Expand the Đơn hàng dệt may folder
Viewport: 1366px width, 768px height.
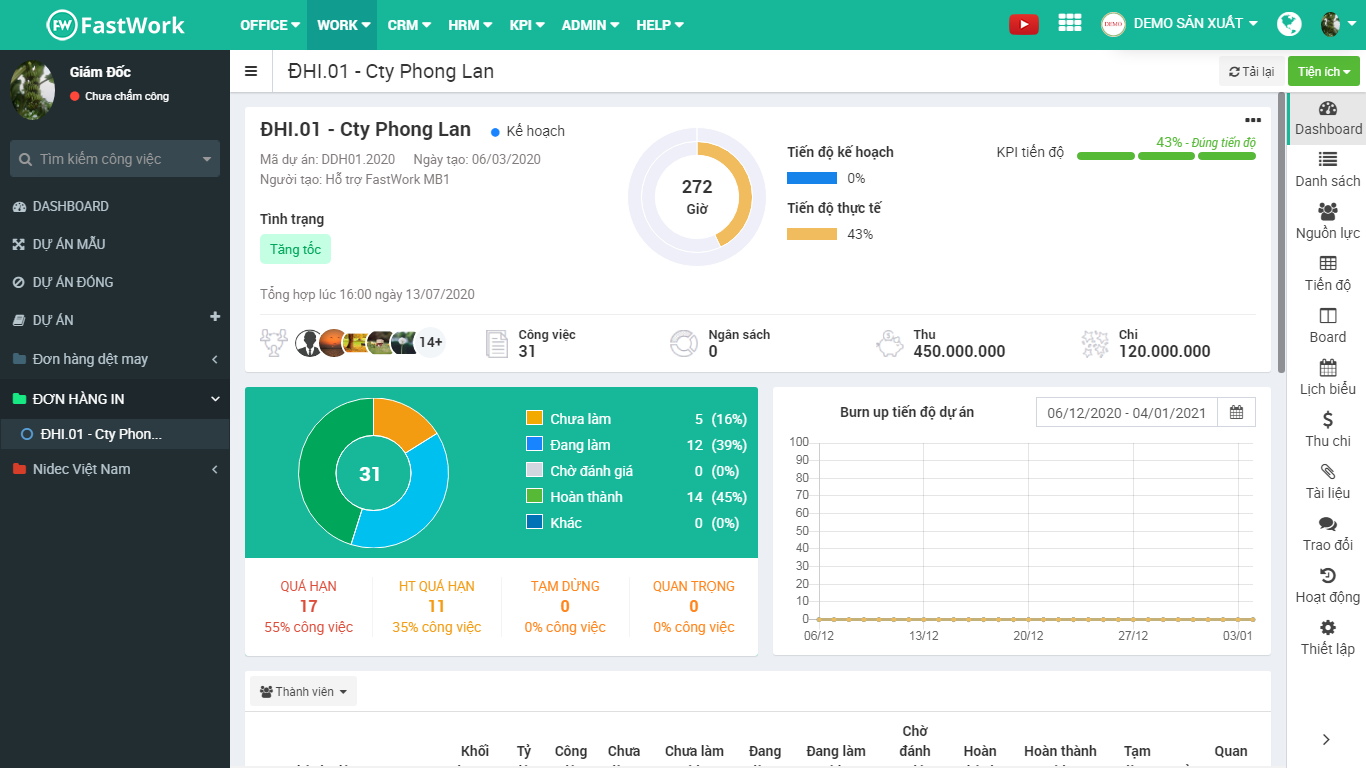(114, 359)
